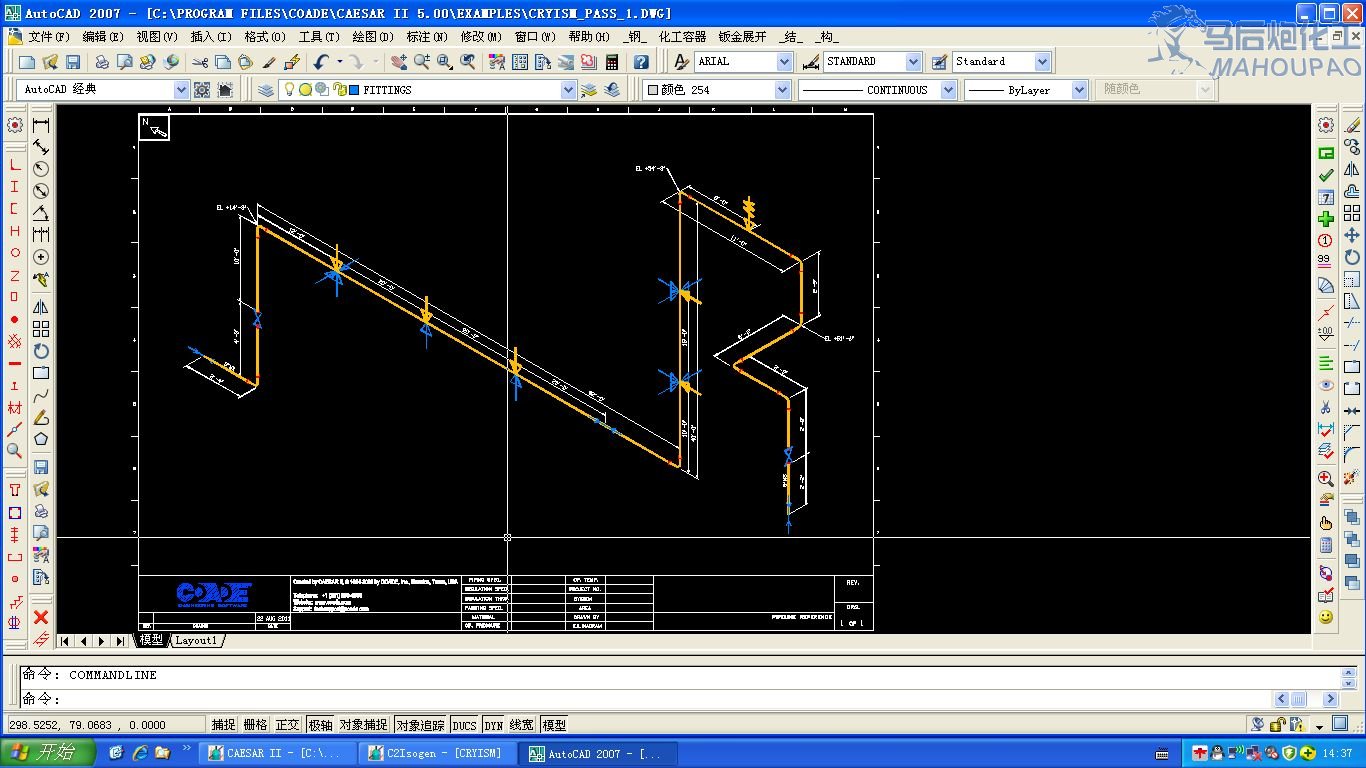Screen dimensions: 1366x768
Task: Select the Erase tool in Modify toolbar
Action: (x=1352, y=125)
